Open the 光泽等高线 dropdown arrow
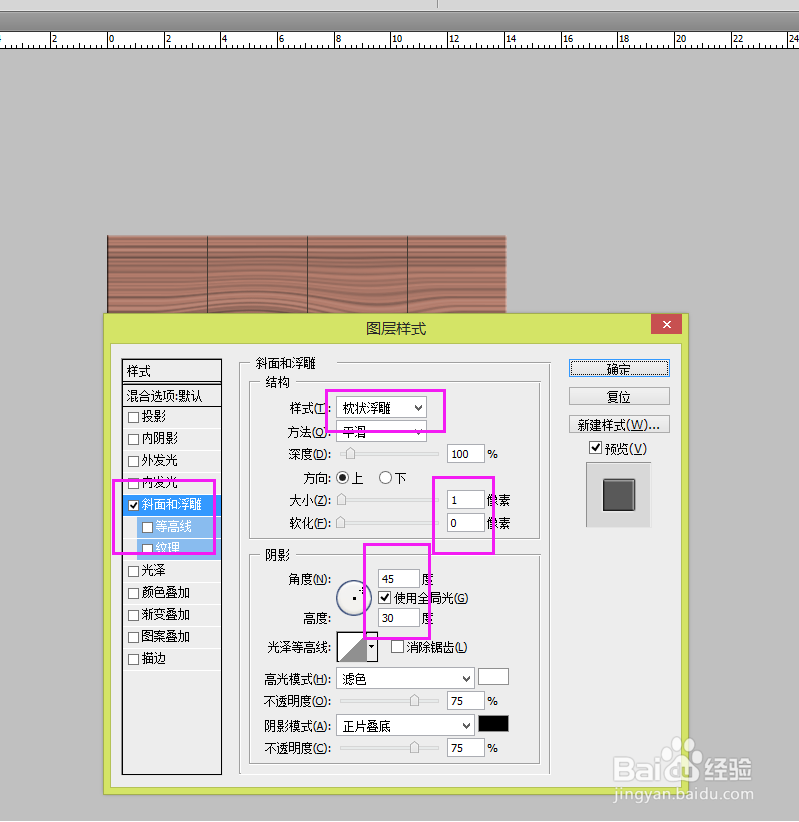The height and width of the screenshot is (822, 799). tap(372, 647)
